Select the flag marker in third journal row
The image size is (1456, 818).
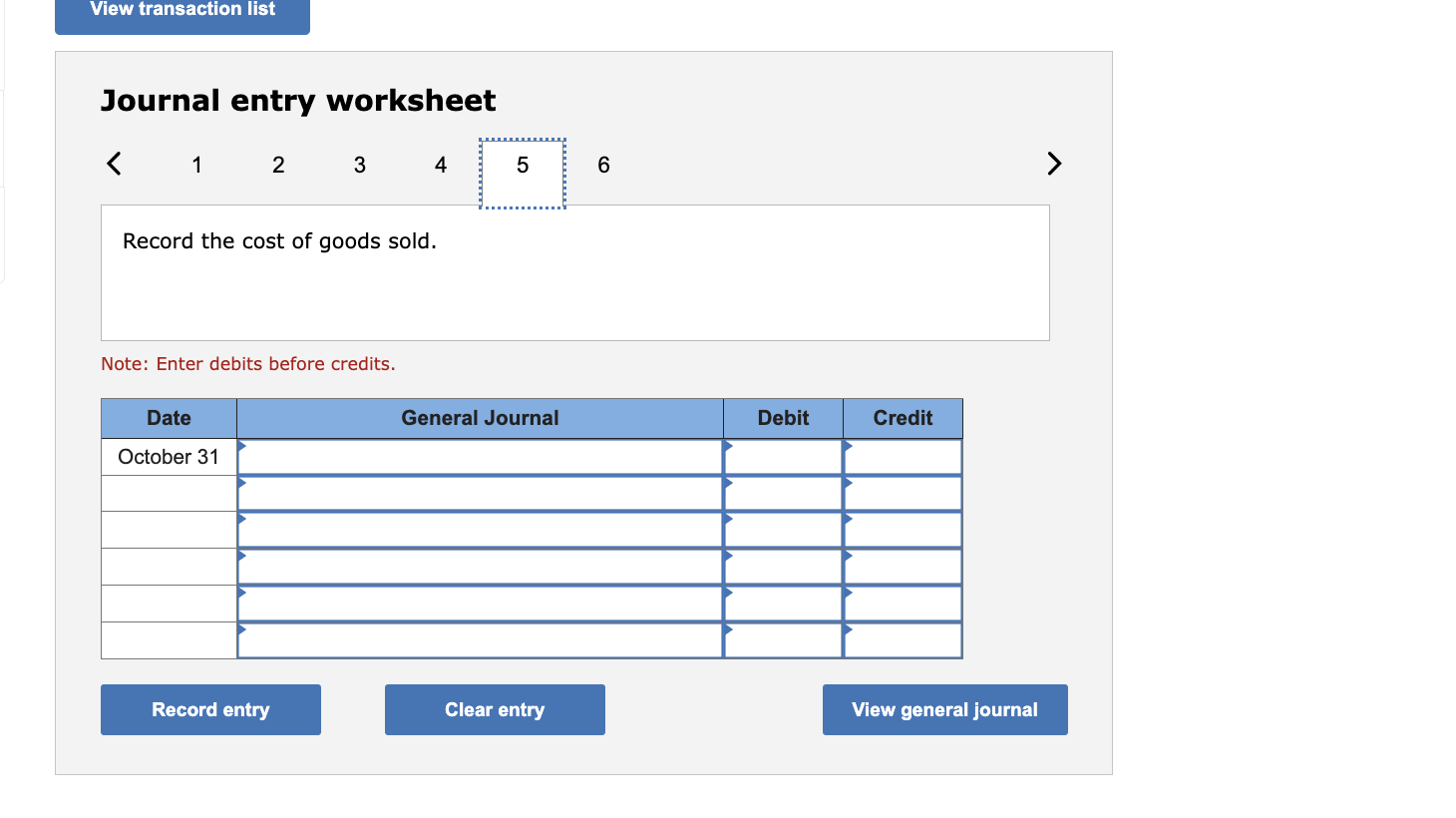click(240, 522)
